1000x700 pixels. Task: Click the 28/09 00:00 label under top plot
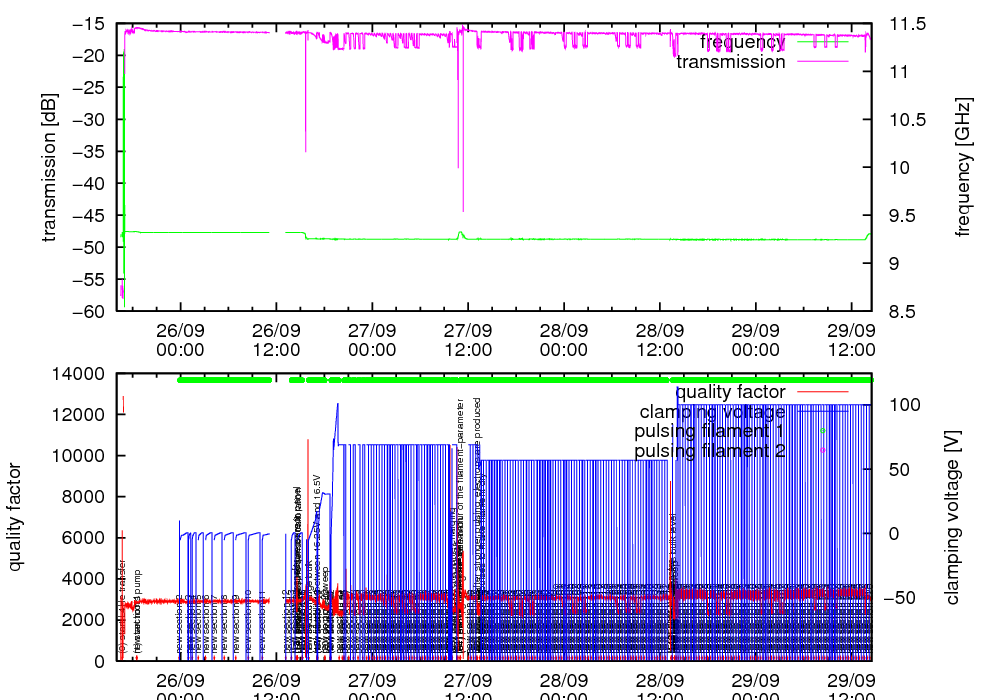pyautogui.click(x=564, y=339)
